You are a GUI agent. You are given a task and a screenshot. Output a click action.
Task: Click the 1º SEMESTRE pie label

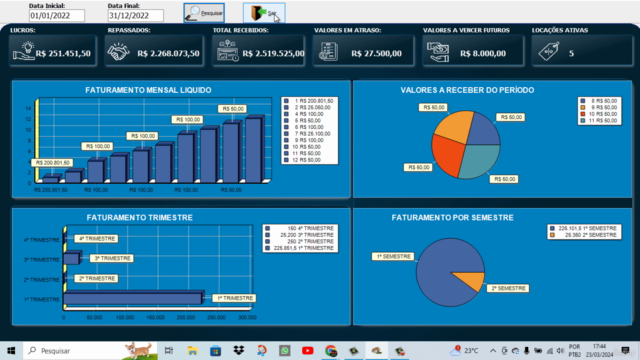(x=393, y=256)
